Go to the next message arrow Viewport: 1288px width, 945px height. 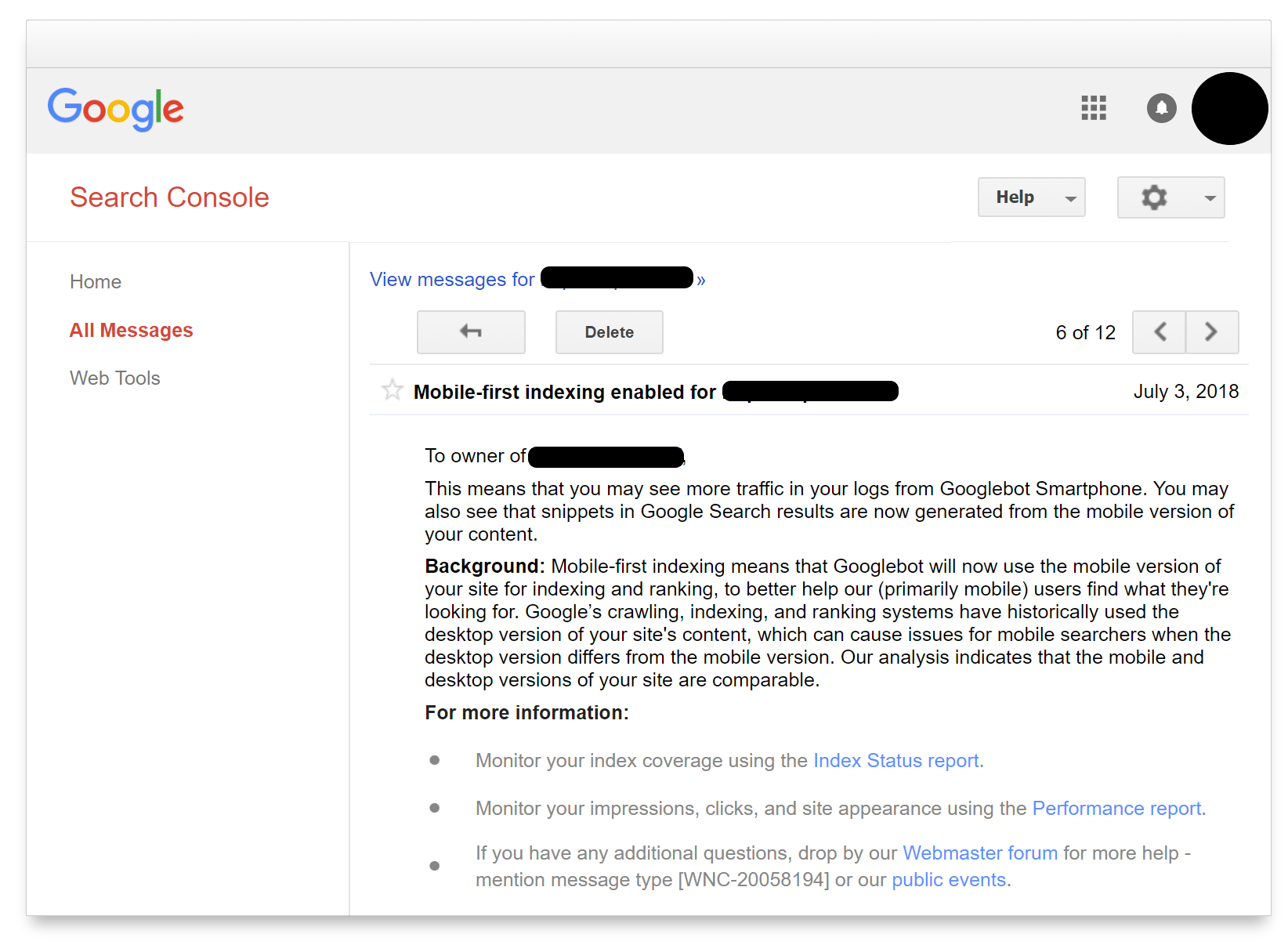1212,332
